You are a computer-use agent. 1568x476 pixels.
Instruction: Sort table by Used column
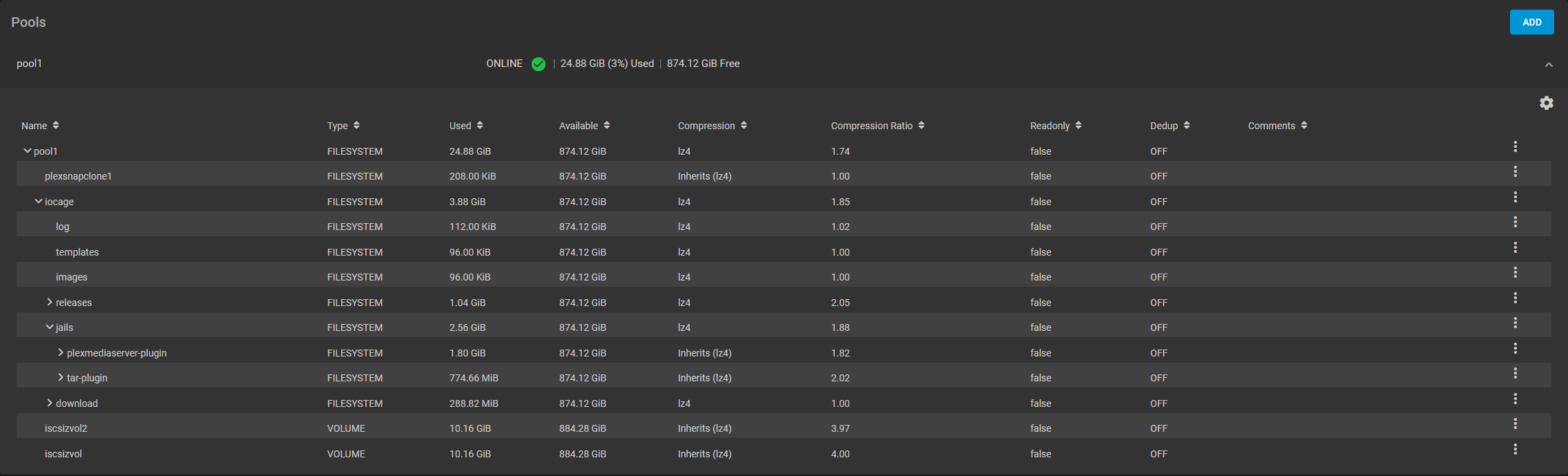[x=466, y=126]
